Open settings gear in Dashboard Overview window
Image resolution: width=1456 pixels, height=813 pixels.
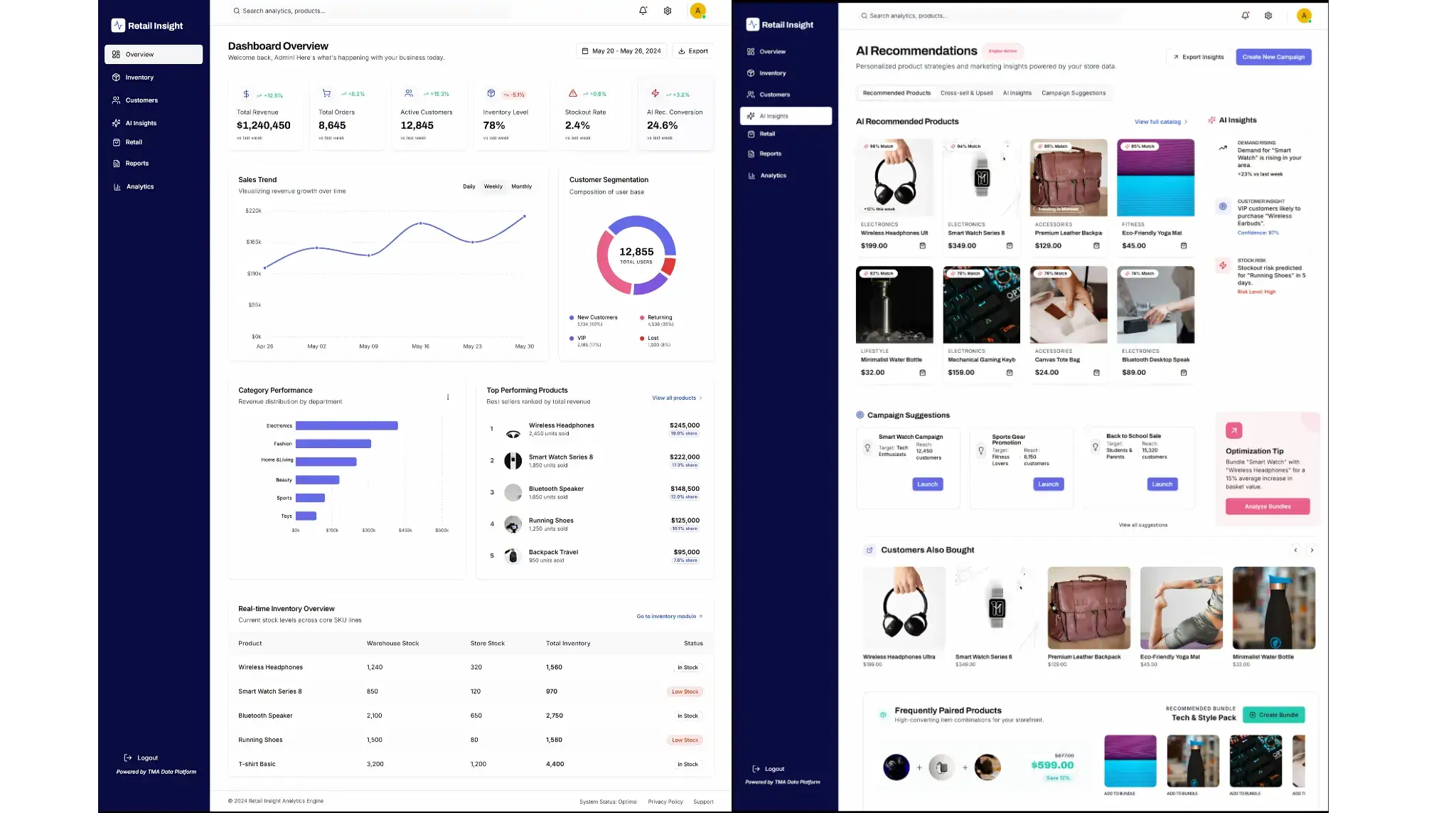[668, 11]
